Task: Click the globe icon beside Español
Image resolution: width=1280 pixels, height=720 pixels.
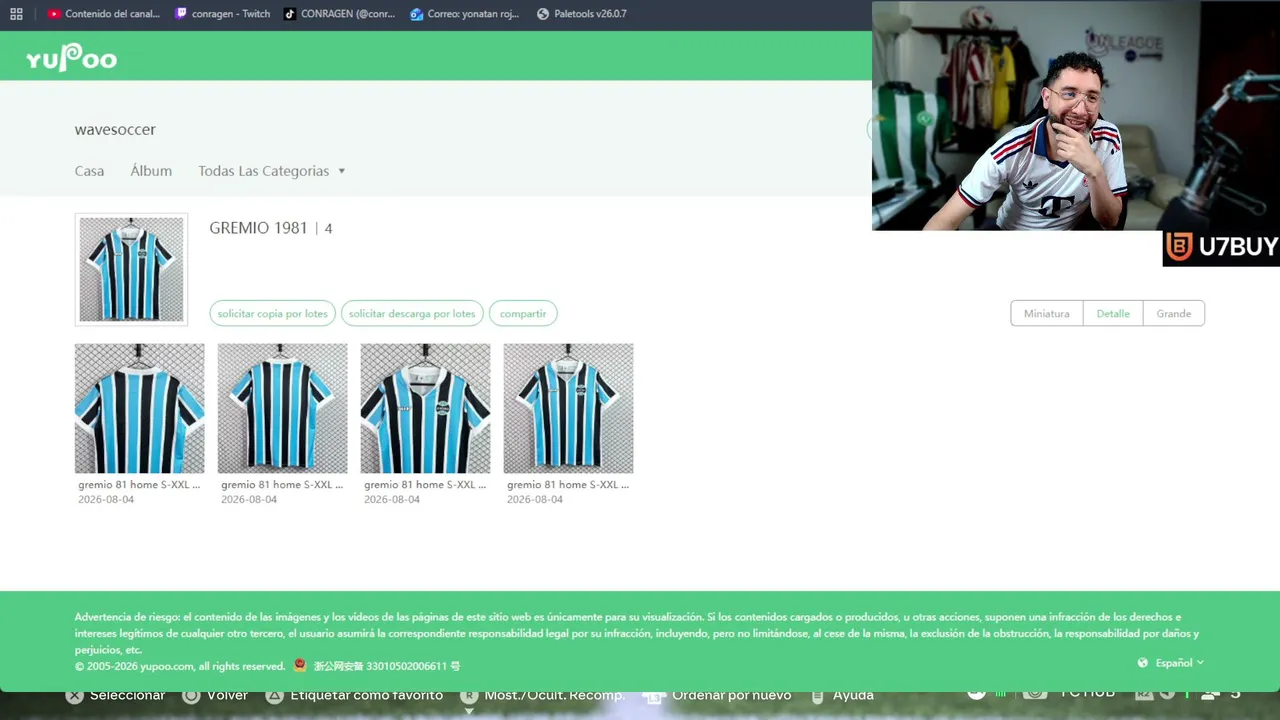Action: click(x=1143, y=663)
